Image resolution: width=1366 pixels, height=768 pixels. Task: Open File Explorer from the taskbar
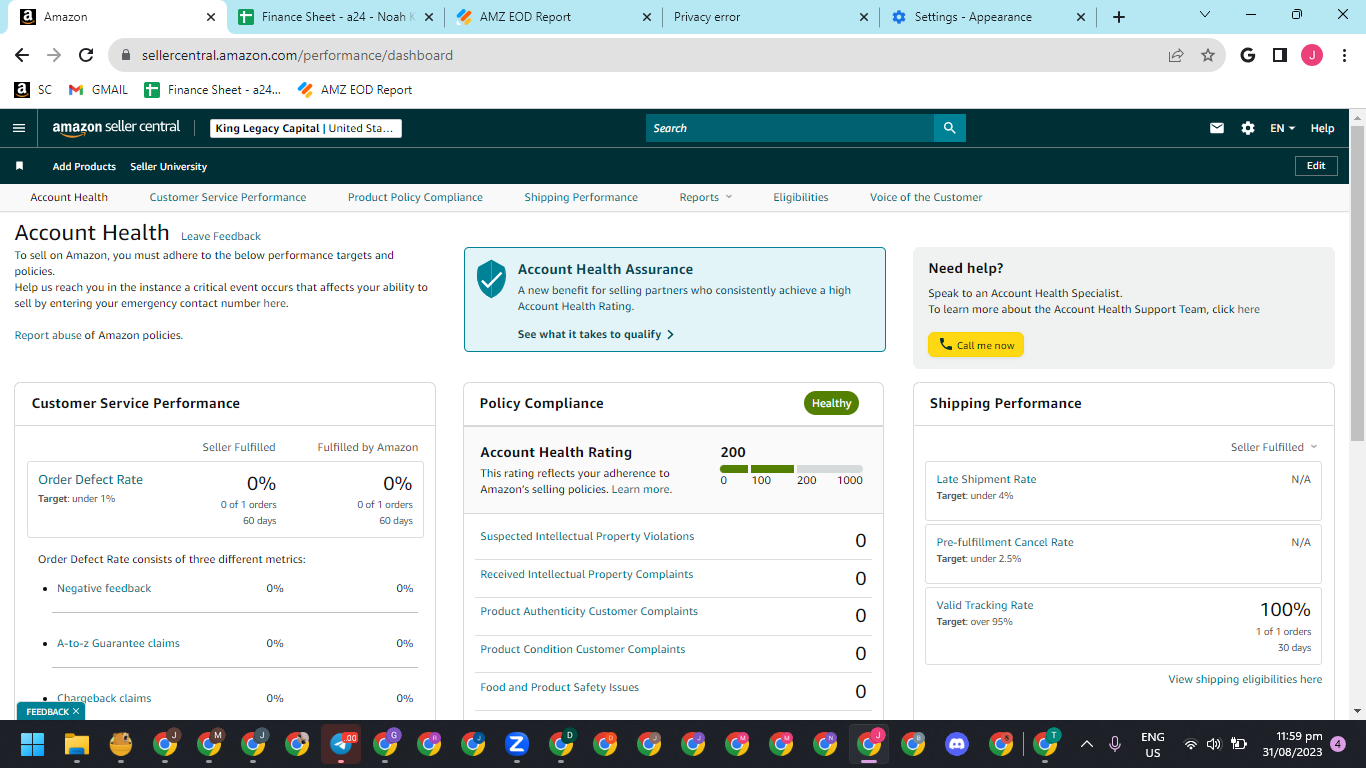point(77,744)
